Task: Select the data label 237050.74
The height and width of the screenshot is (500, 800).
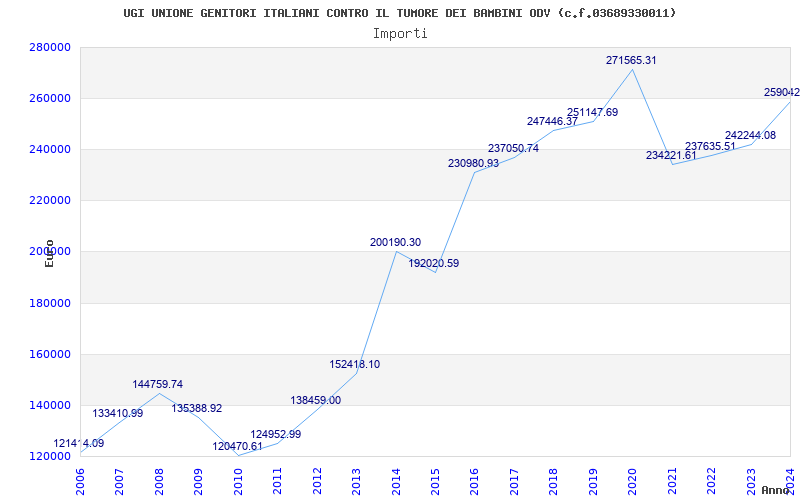Action: [513, 148]
